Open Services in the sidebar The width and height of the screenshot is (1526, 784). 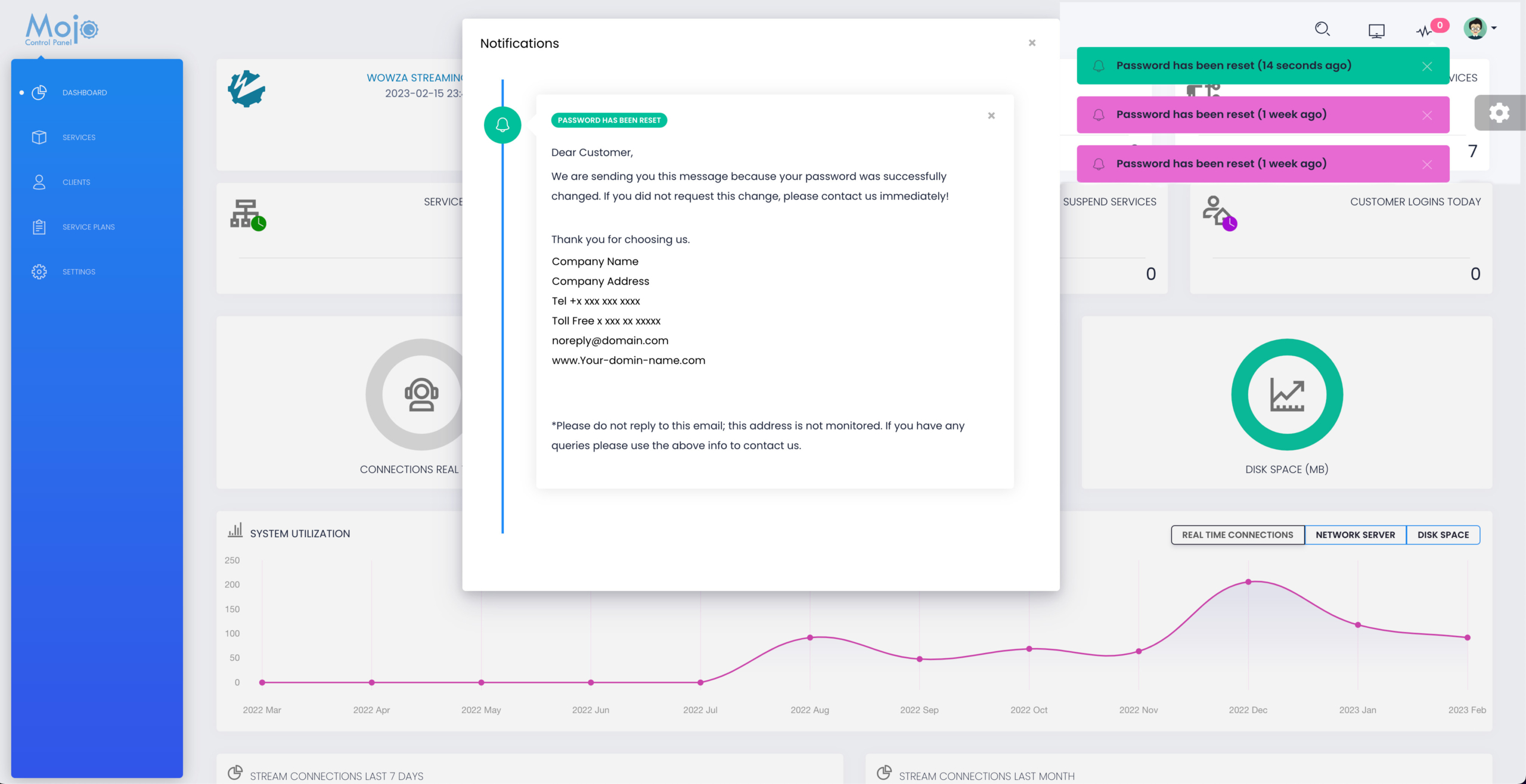(79, 138)
